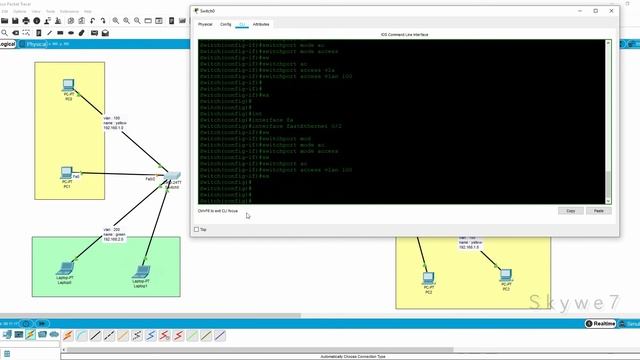Select PC1 in the upper yellow area
Image resolution: width=640 pixels, height=360 pixels.
coord(67,173)
